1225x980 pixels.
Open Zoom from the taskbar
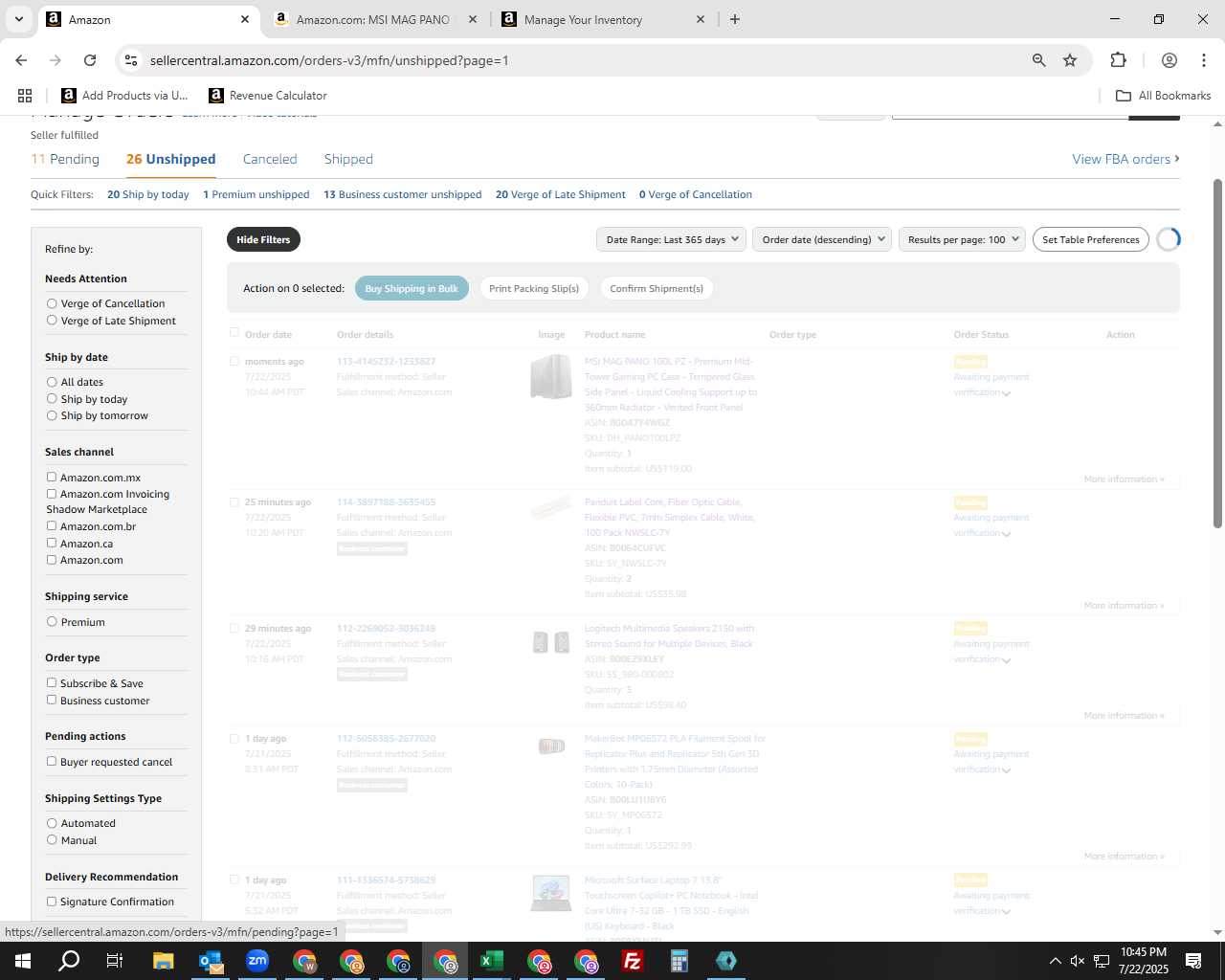pos(257,961)
